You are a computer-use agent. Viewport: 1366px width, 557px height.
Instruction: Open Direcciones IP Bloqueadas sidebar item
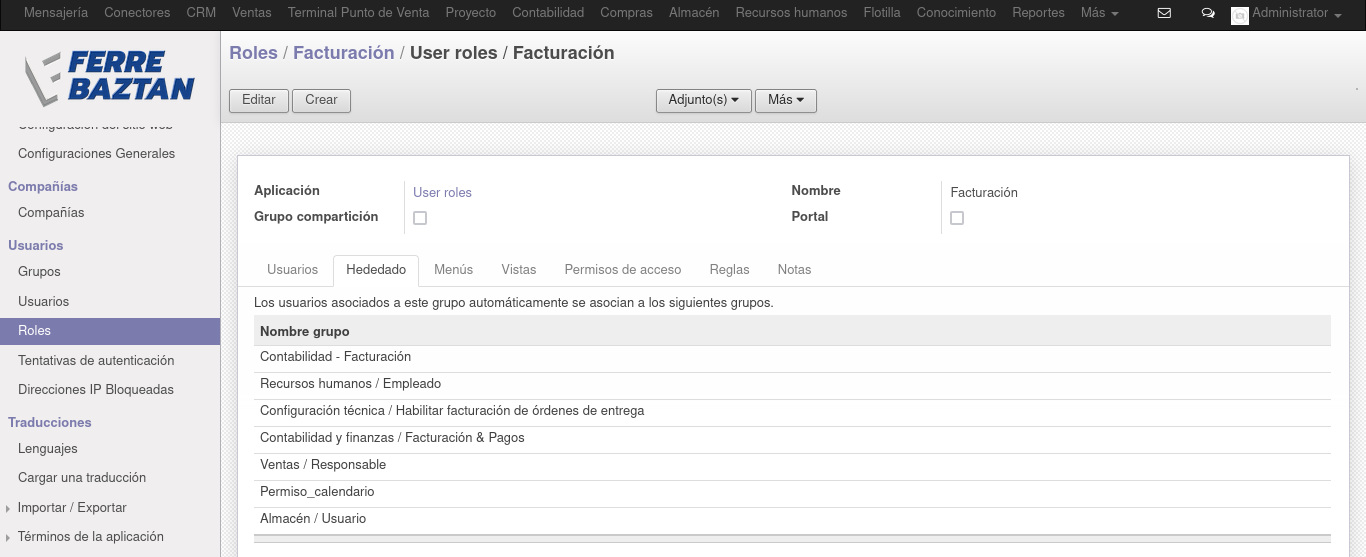96,390
